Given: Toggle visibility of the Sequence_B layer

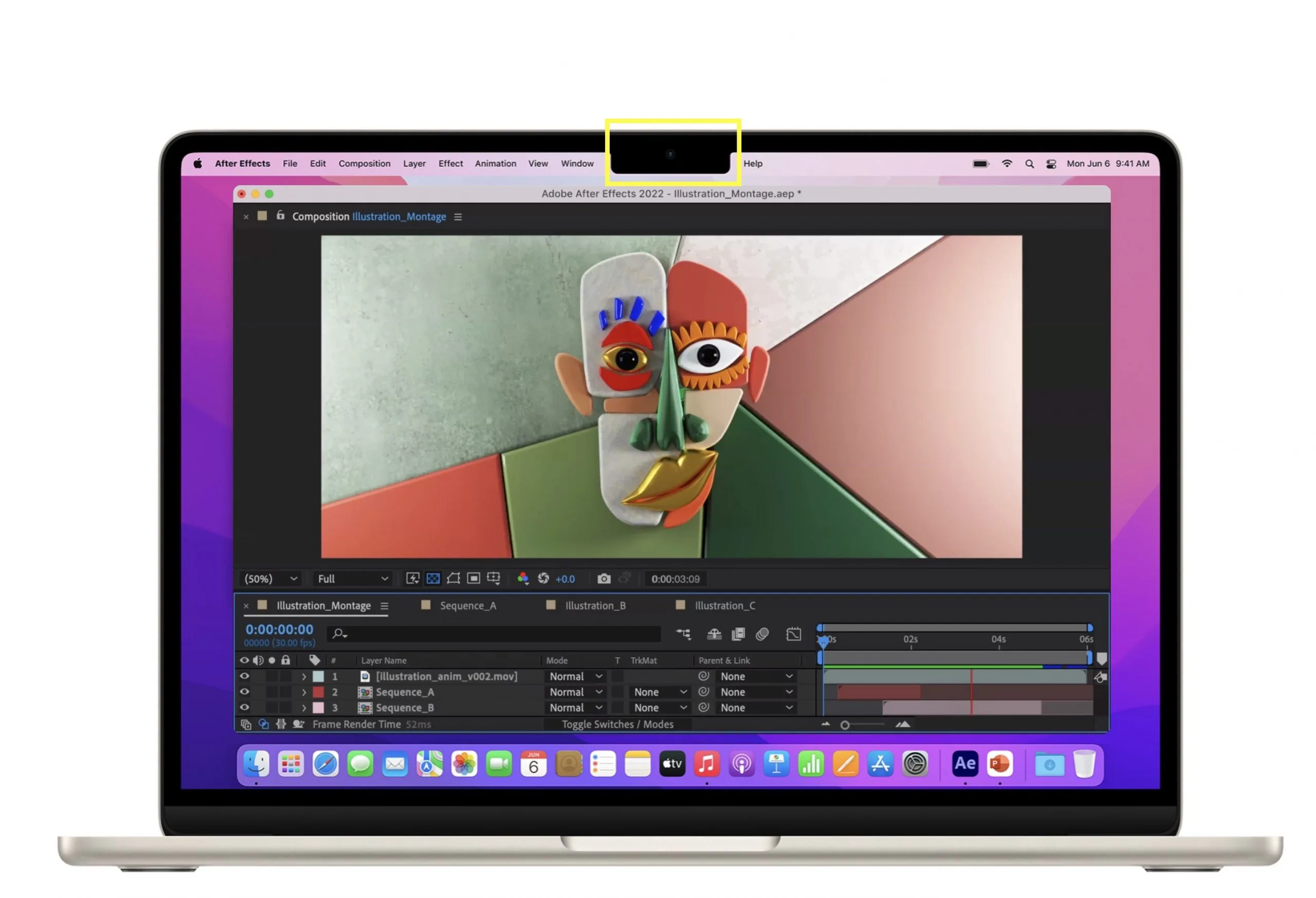Looking at the screenshot, I should click(244, 708).
